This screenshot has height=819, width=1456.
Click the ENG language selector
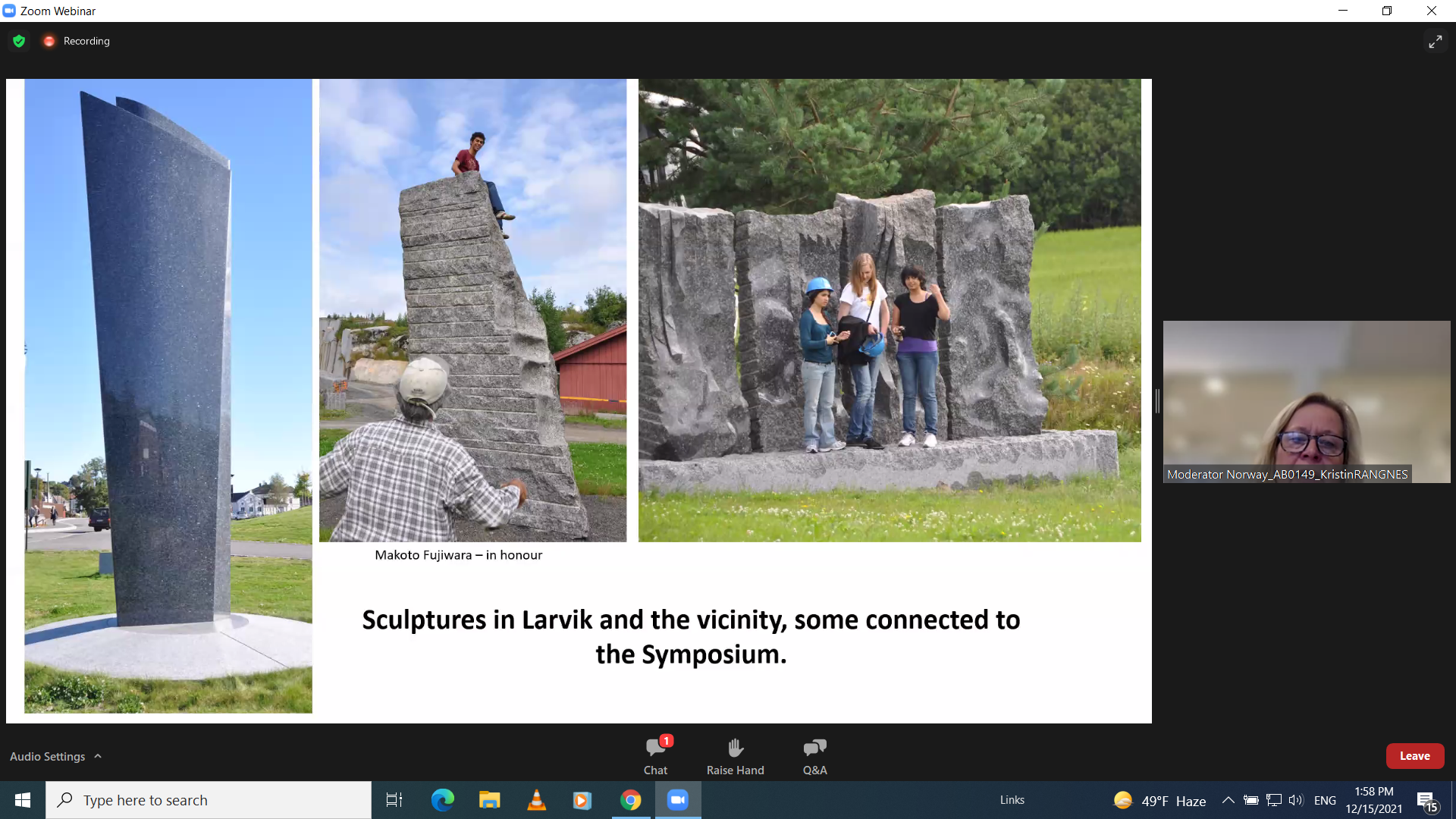(1325, 800)
